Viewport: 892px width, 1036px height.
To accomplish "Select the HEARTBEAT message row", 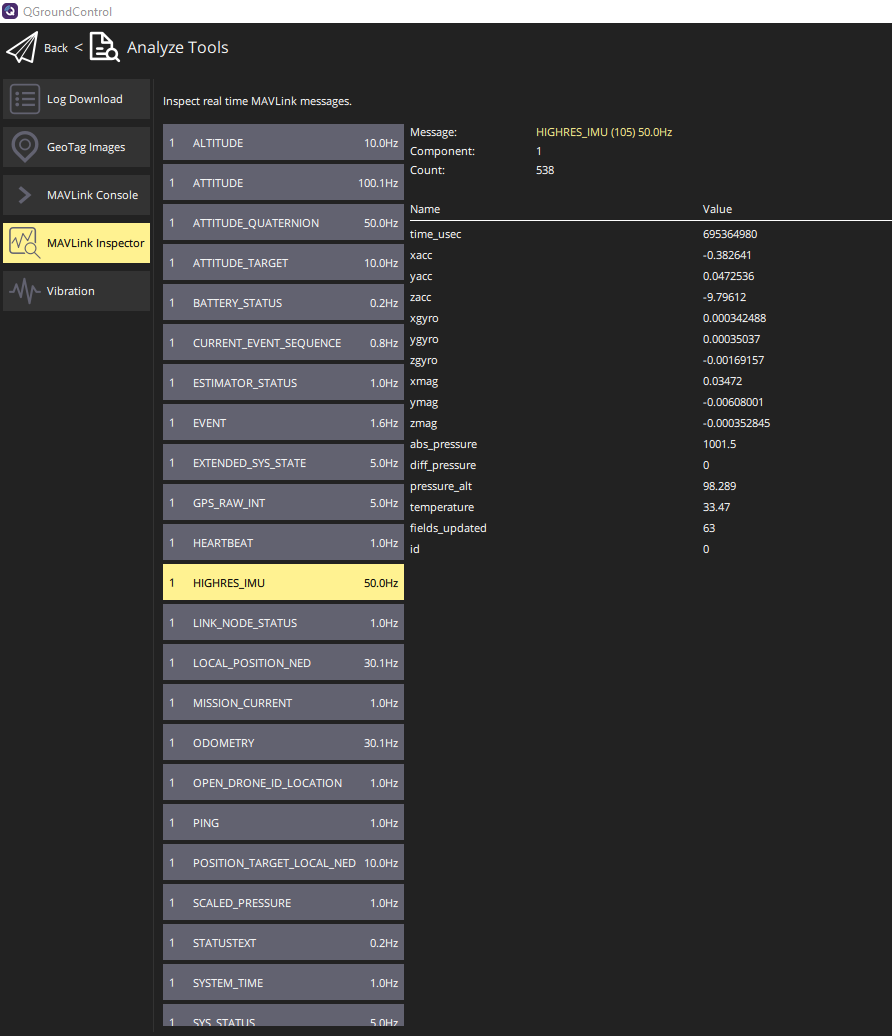I will tap(283, 543).
